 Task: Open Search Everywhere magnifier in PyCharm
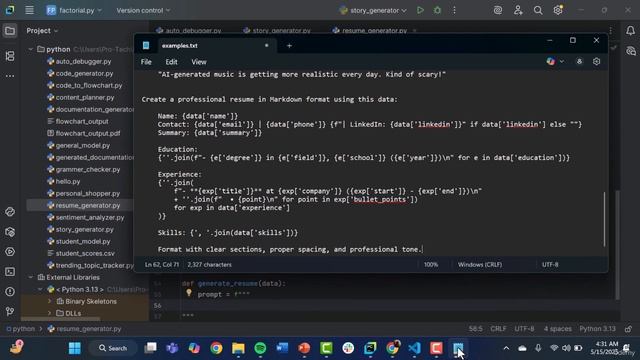pyautogui.click(x=538, y=10)
